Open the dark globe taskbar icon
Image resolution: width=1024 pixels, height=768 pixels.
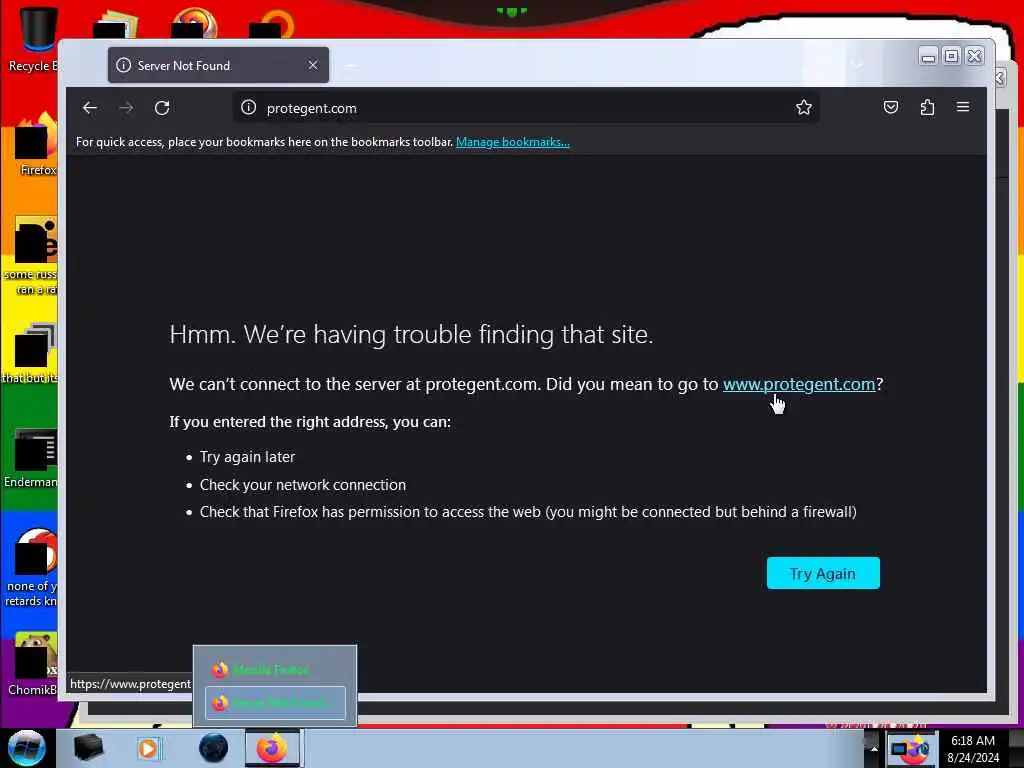pos(213,748)
